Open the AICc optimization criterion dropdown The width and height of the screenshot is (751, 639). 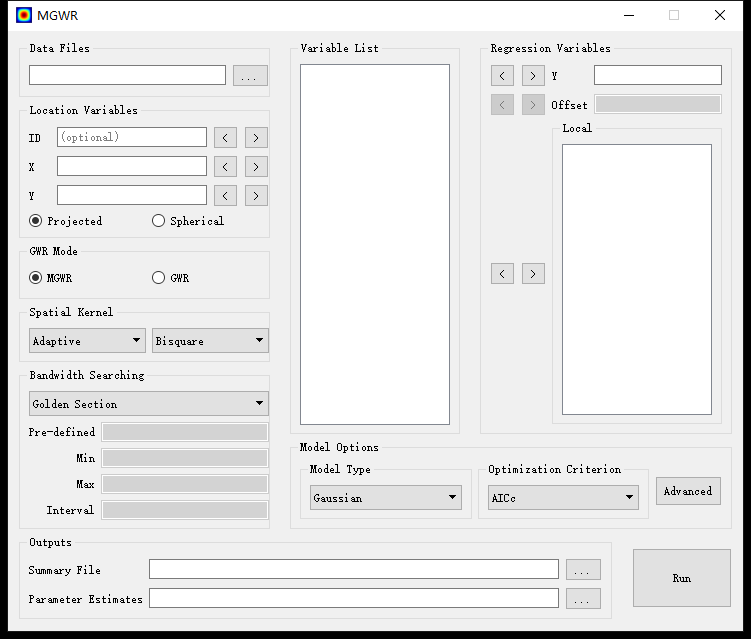click(x=563, y=498)
